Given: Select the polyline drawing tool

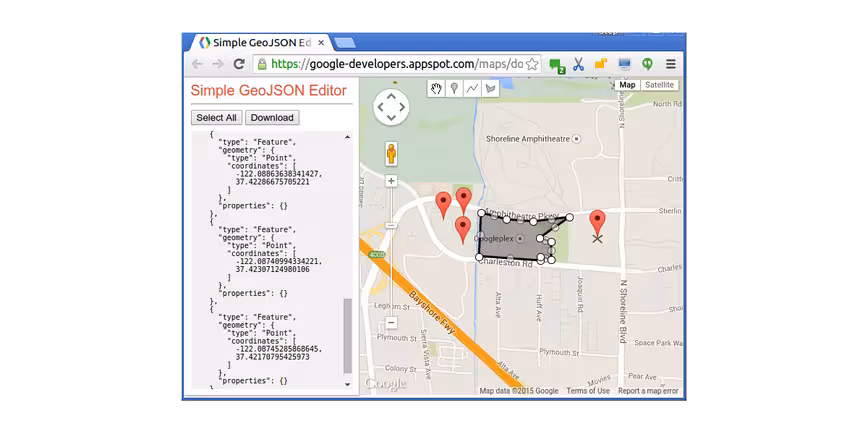Looking at the screenshot, I should tap(472, 89).
